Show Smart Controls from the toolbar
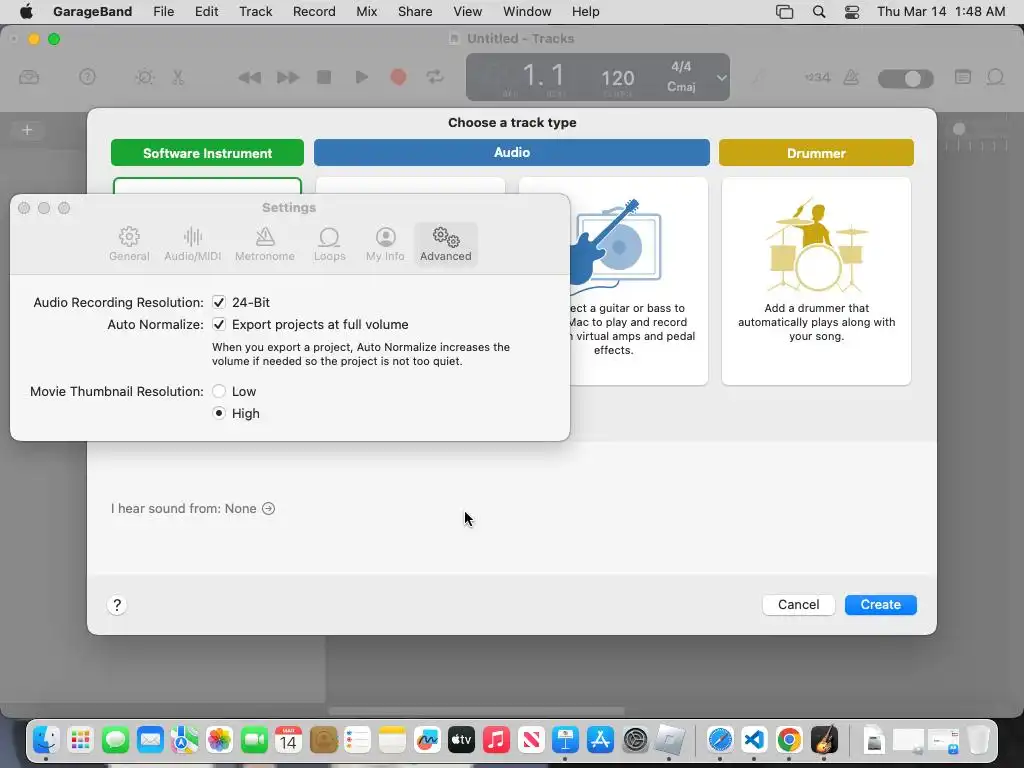This screenshot has width=1024, height=768. pos(144,77)
